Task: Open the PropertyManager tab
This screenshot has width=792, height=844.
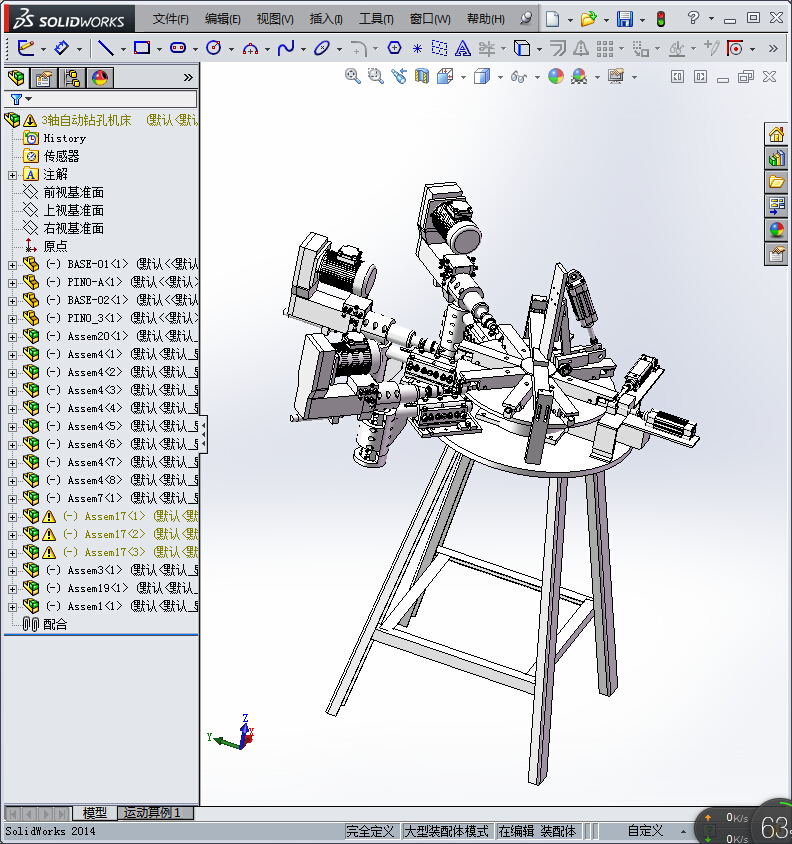Action: coord(44,78)
